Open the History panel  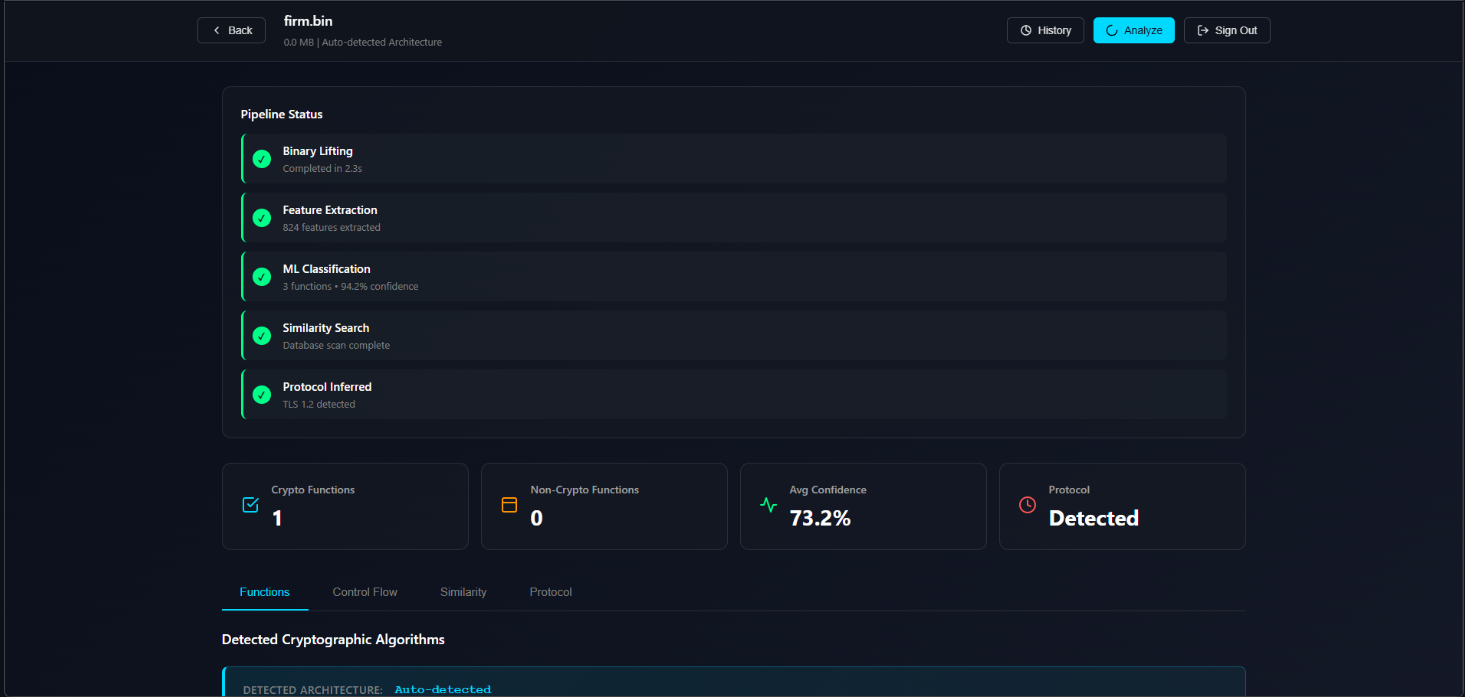1045,30
